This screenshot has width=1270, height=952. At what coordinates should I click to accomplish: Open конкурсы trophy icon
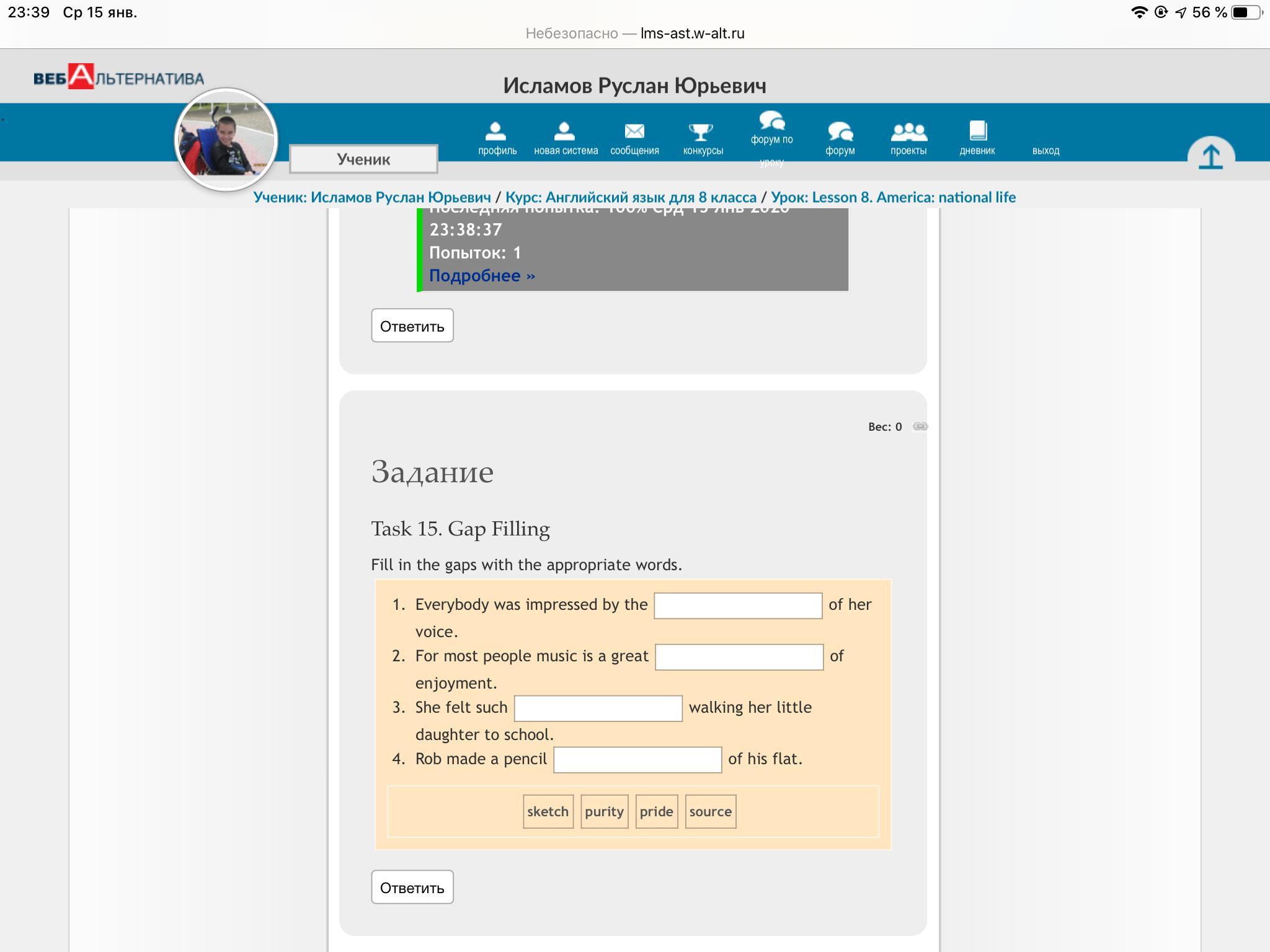tap(702, 131)
